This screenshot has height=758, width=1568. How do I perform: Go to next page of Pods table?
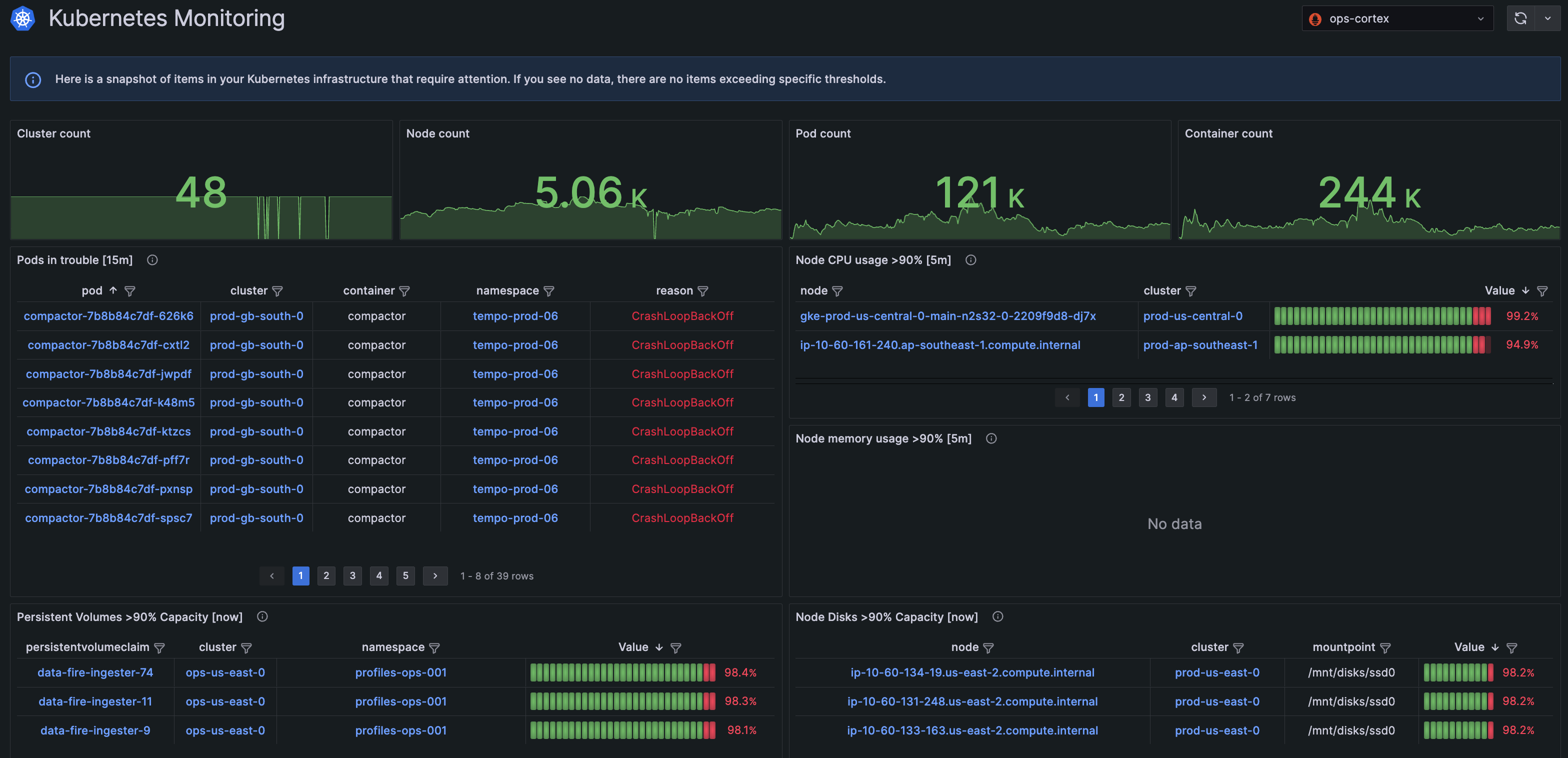(x=434, y=576)
